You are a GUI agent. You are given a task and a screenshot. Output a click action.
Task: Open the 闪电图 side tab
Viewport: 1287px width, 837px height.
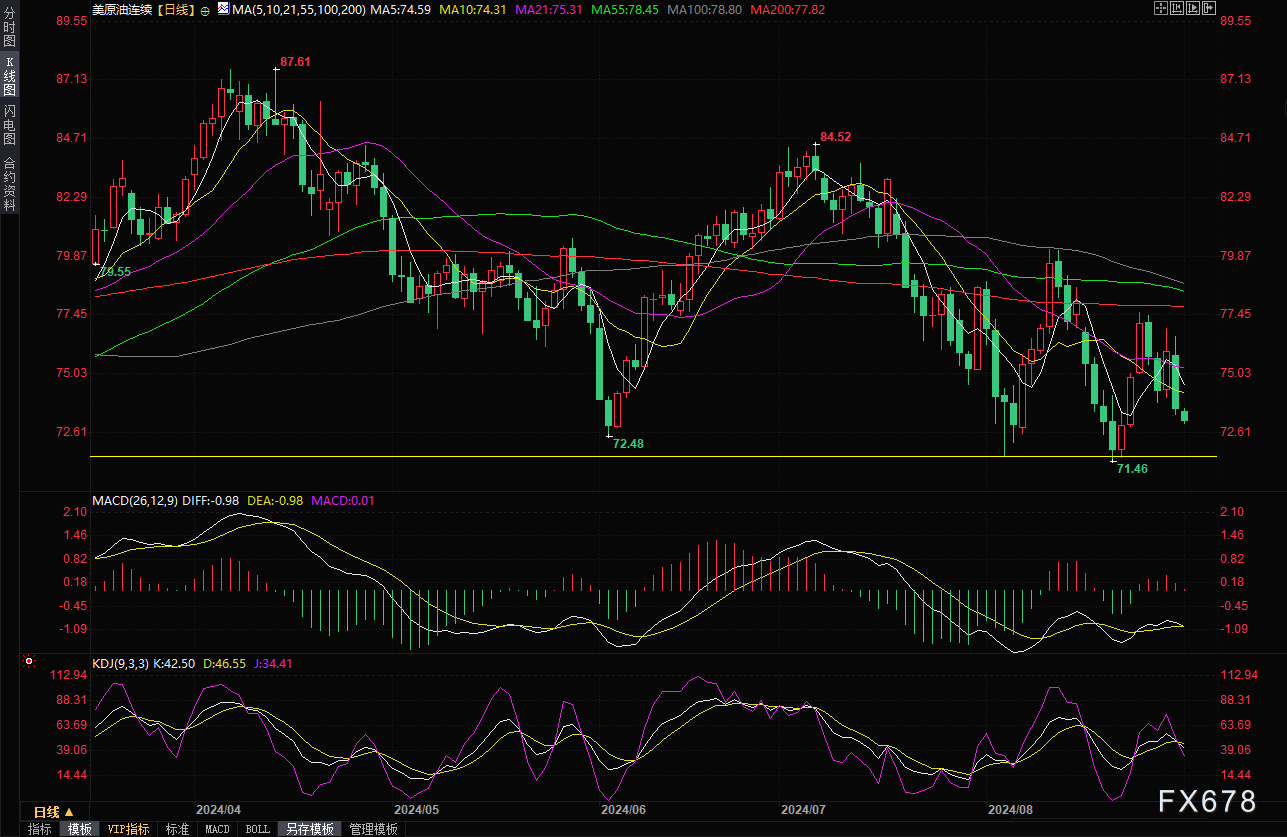9,125
